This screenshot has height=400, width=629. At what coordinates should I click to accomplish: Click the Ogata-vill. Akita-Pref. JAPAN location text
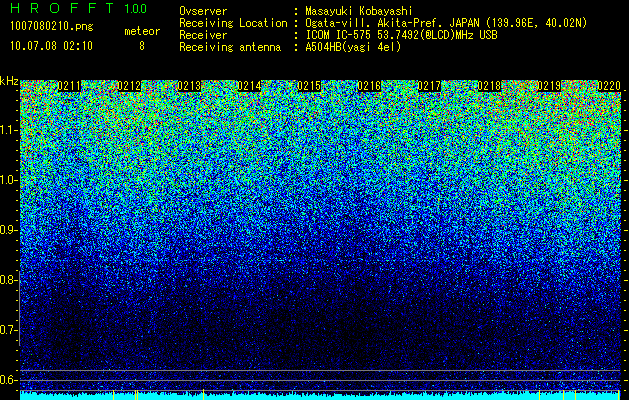tap(446, 23)
